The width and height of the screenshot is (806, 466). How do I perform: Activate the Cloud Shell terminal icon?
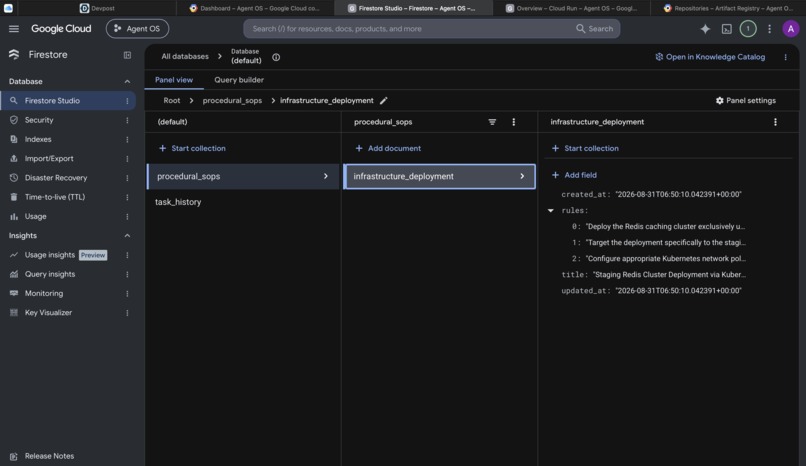pos(726,29)
